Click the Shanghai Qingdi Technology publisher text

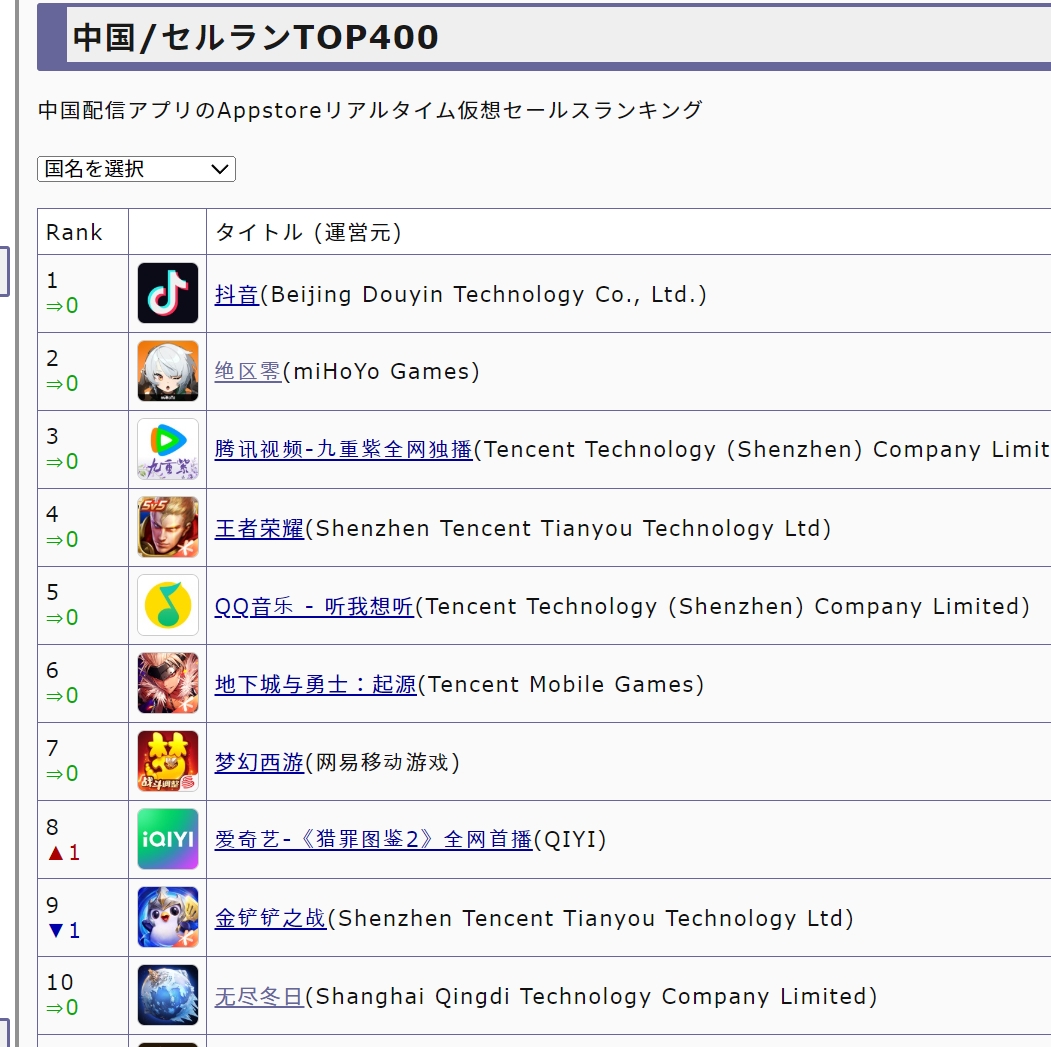tap(591, 996)
